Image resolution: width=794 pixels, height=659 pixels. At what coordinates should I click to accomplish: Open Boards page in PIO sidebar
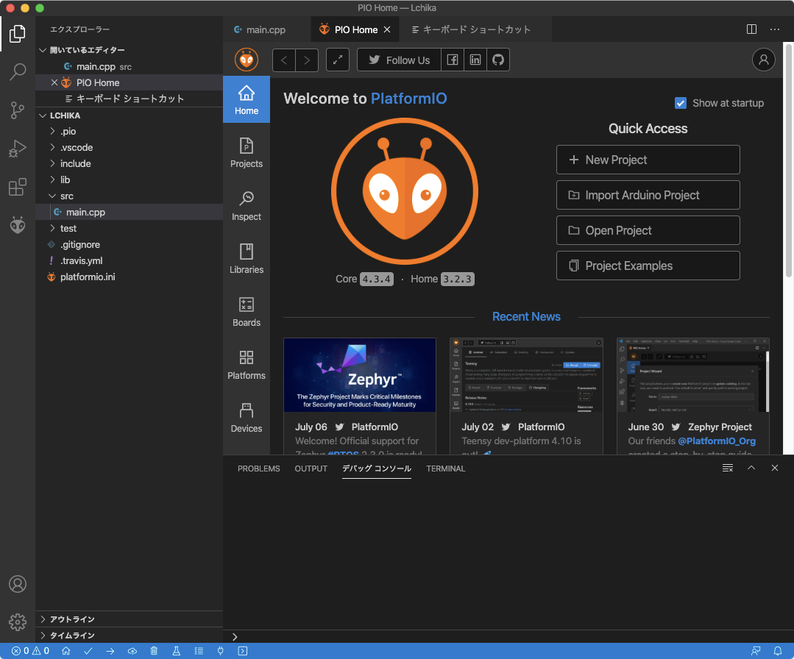tap(246, 311)
